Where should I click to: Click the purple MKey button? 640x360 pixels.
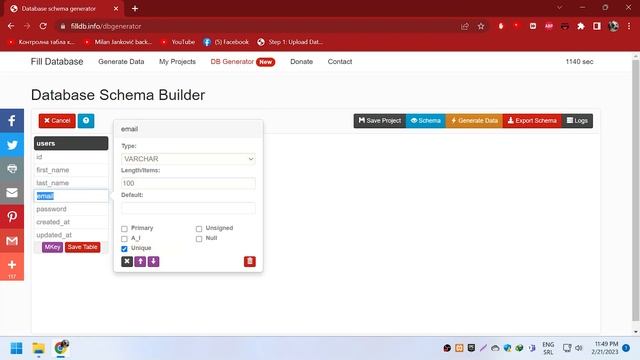pos(52,247)
